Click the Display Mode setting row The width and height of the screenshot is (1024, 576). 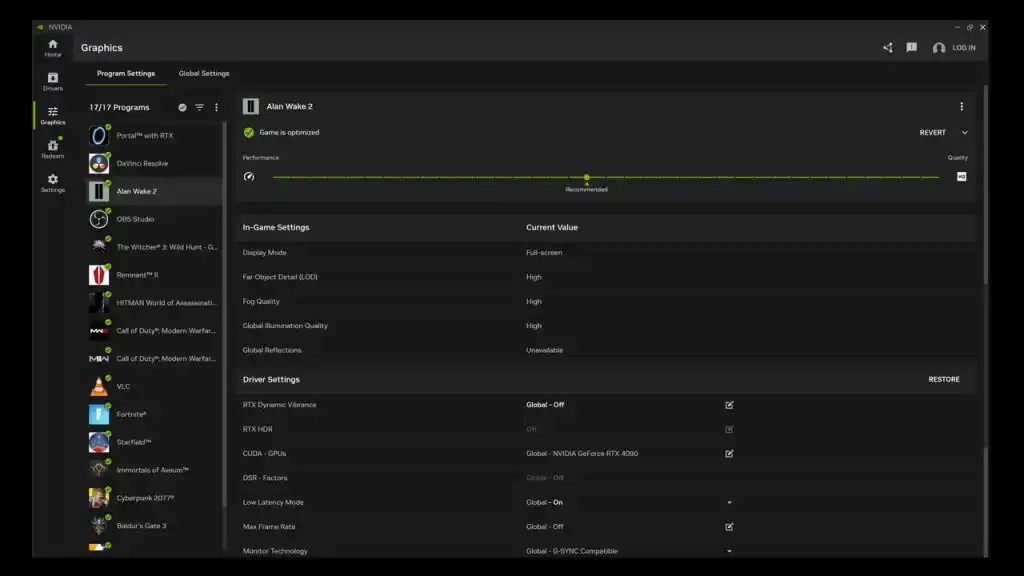coord(606,252)
